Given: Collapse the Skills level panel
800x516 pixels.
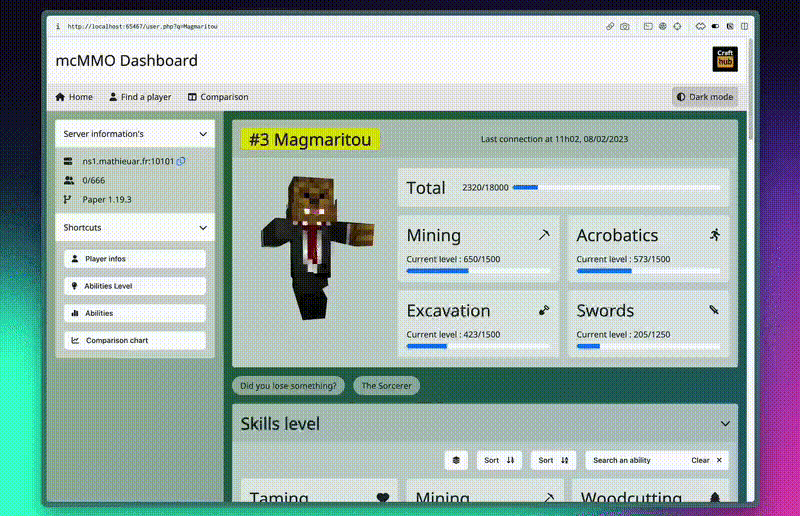Looking at the screenshot, I should tap(725, 424).
